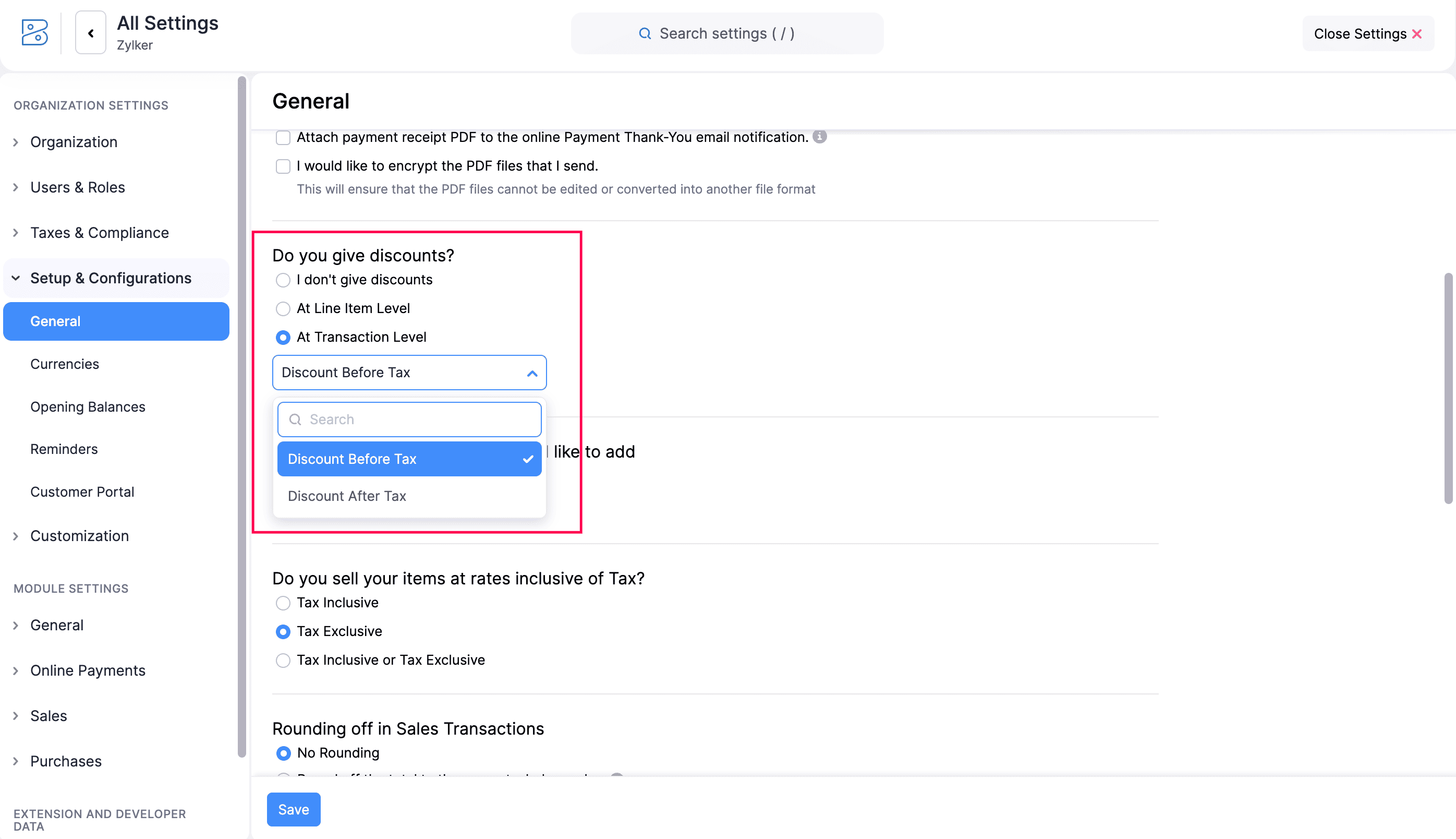This screenshot has height=839, width=1456.
Task: Expand the Online Payments section
Action: [x=16, y=671]
